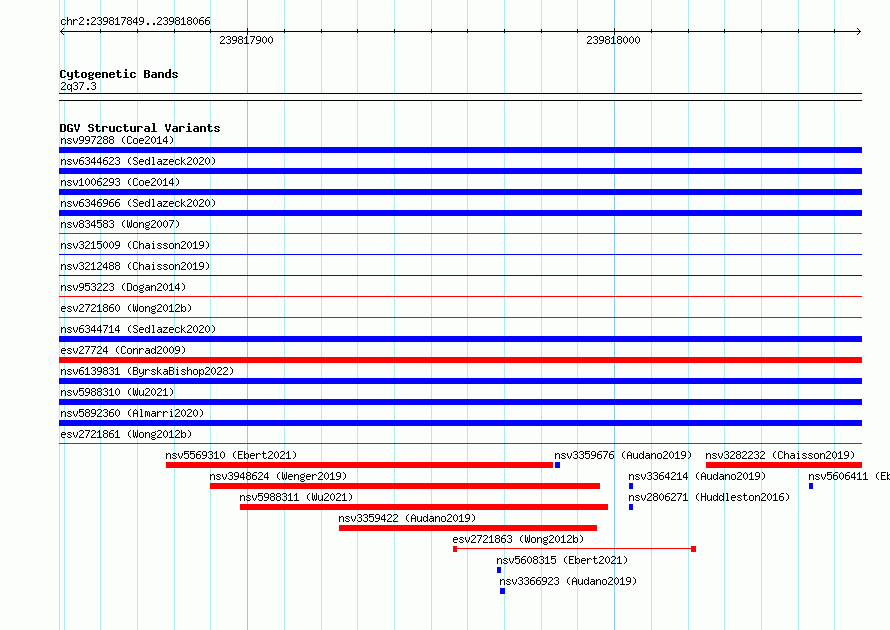The width and height of the screenshot is (890, 630).
Task: Click the small blue marker for nsv3364214
Action: [x=631, y=486]
